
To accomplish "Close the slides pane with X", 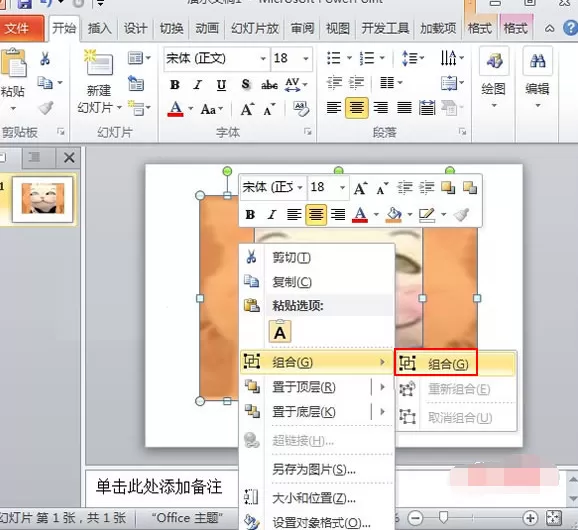I will pos(69,158).
